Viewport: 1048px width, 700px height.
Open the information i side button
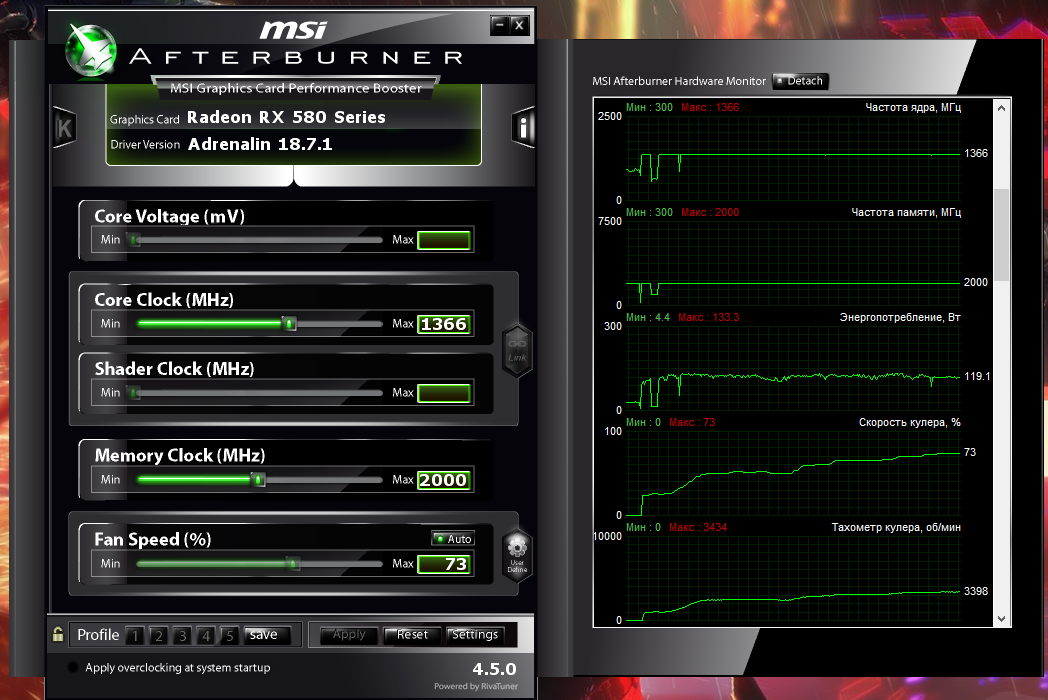click(523, 127)
